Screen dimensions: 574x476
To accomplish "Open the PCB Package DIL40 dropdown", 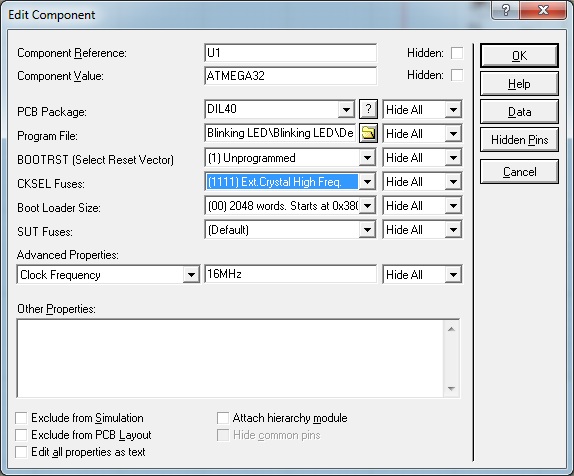I will coord(346,109).
